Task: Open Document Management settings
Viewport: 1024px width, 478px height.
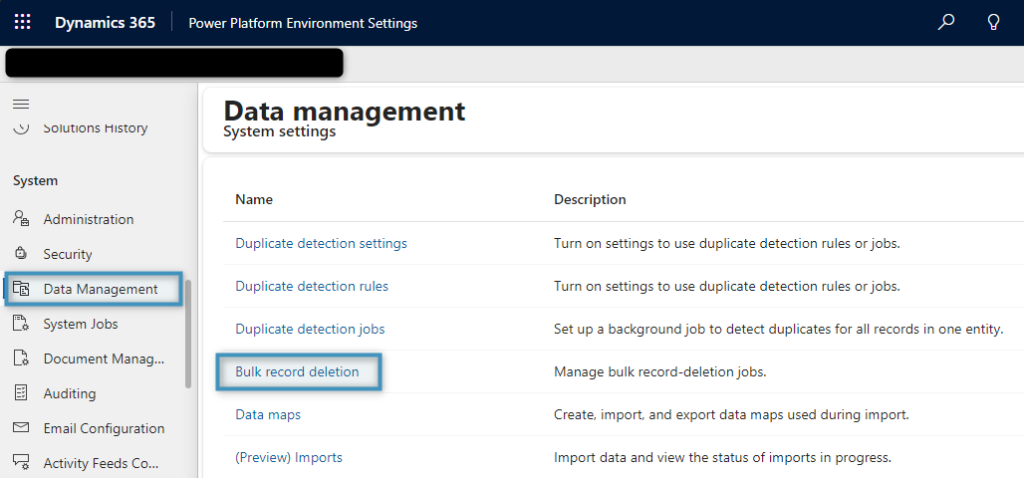Action: click(104, 358)
